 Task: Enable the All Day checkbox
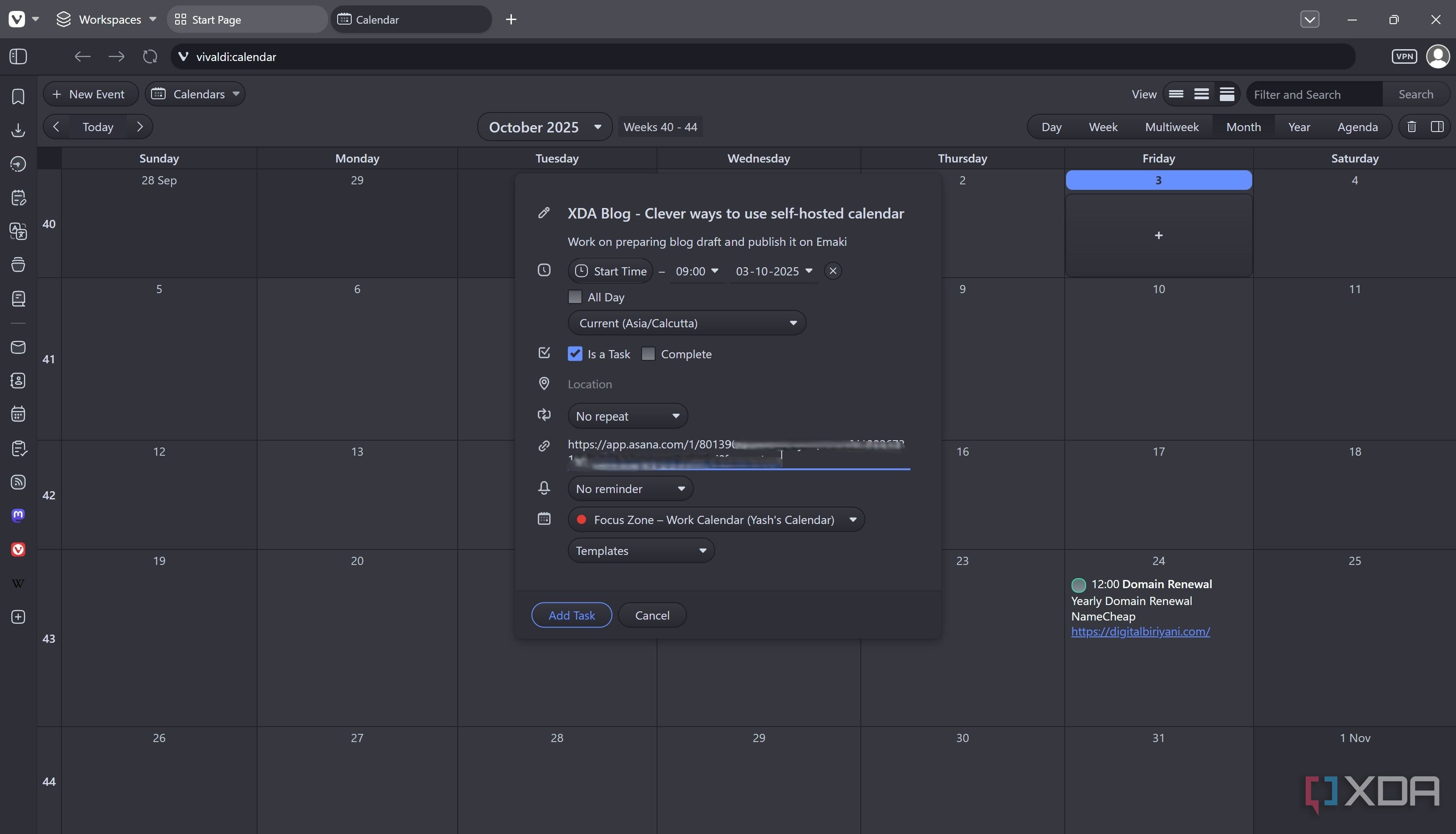coord(575,297)
